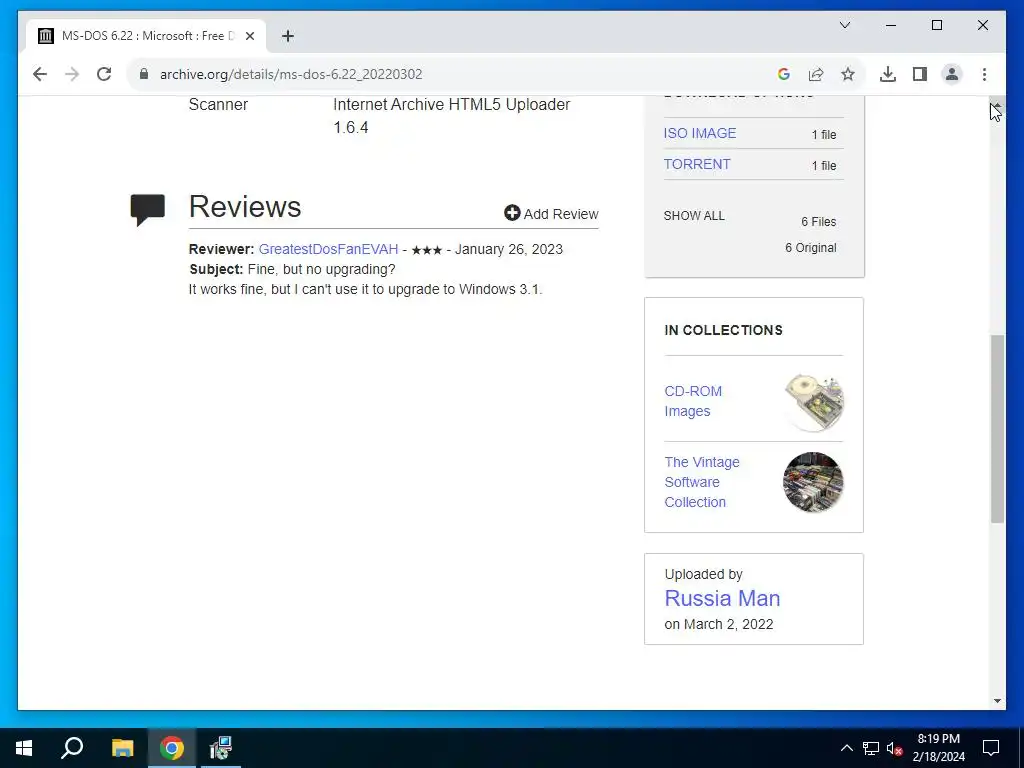Bookmark this page with the star icon

tap(848, 74)
